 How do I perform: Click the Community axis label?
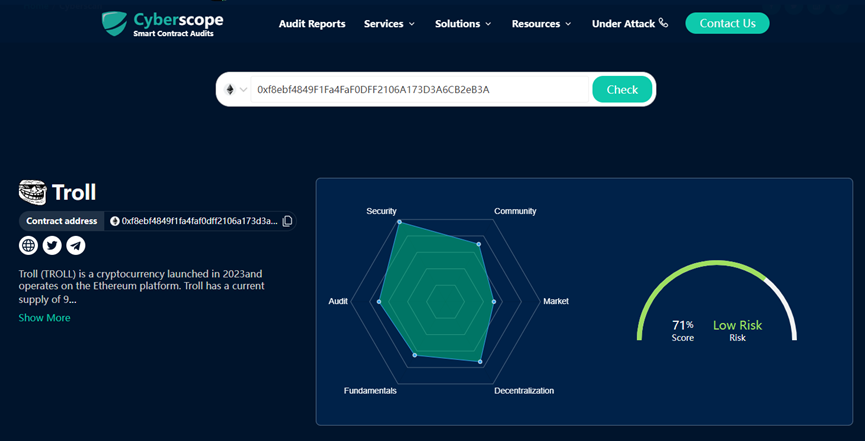515,211
